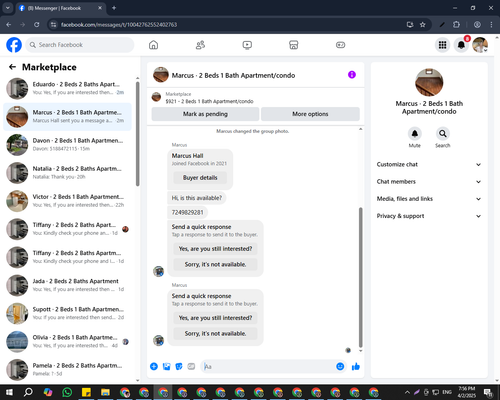500x400 pixels.
Task: Open the Chrome three-dot menu
Action: tap(491, 25)
